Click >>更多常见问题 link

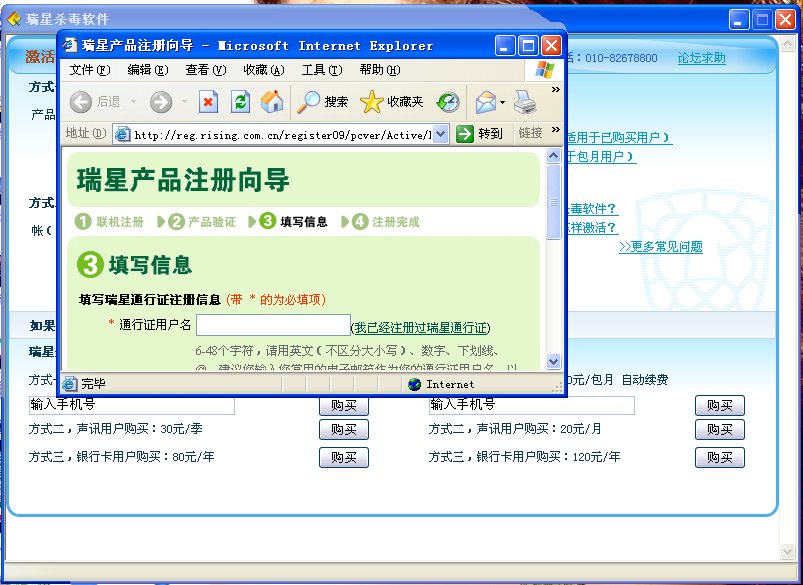click(x=661, y=247)
